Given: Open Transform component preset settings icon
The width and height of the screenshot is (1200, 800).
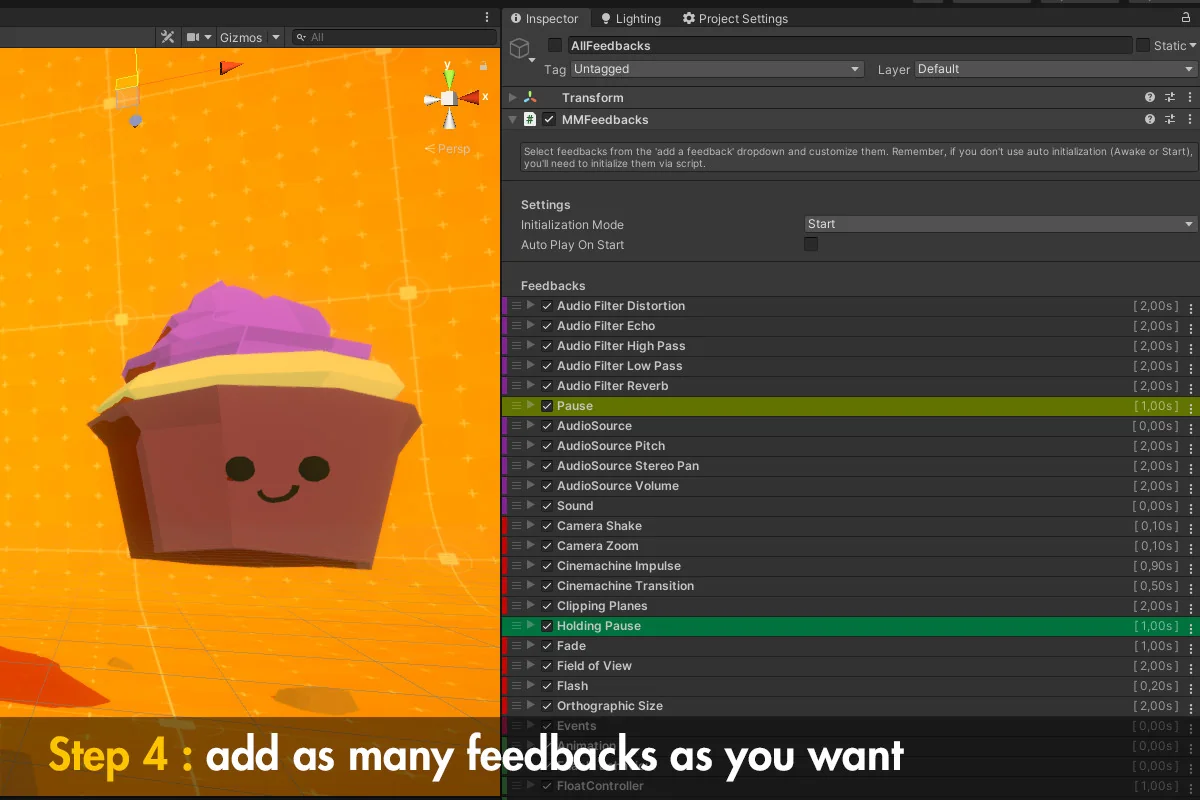Looking at the screenshot, I should pyautogui.click(x=1170, y=98).
